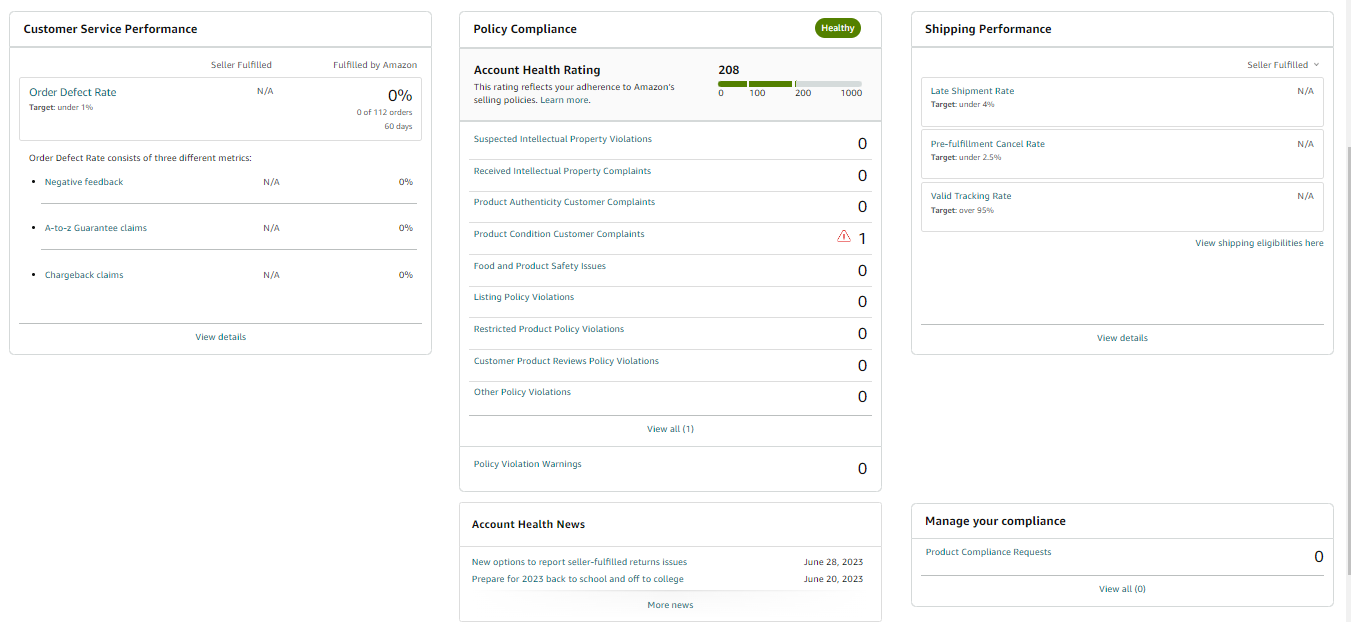Click View details under Shipping Performance
Image resolution: width=1351 pixels, height=622 pixels.
coord(1122,338)
